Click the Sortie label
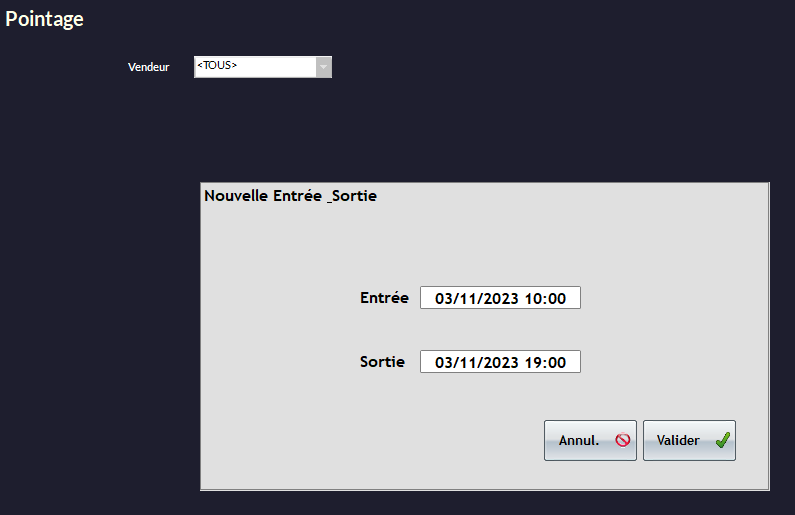The width and height of the screenshot is (795, 515). click(x=382, y=362)
